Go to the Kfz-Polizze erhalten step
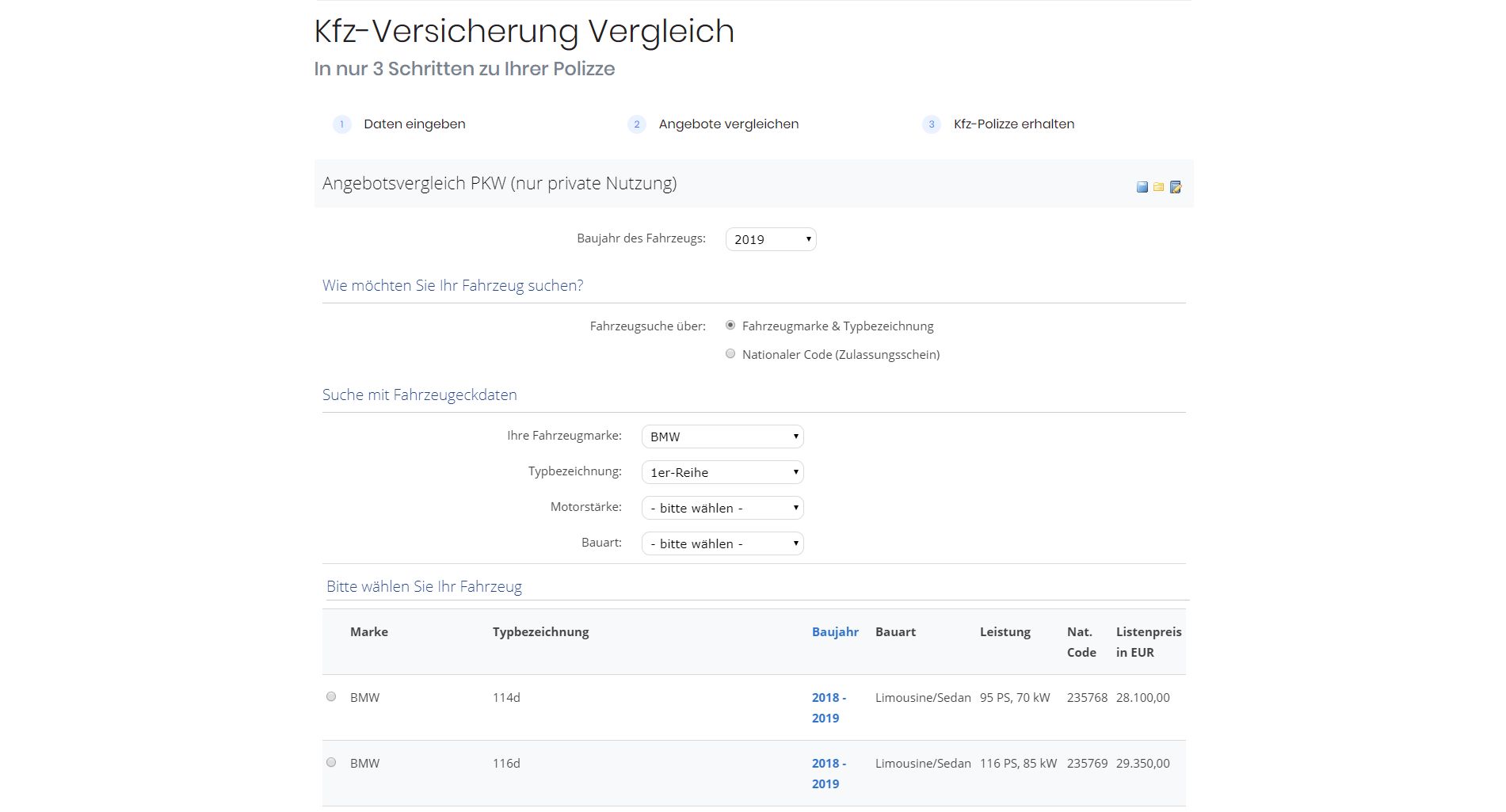This screenshot has width=1506, height=812. 1014,124
